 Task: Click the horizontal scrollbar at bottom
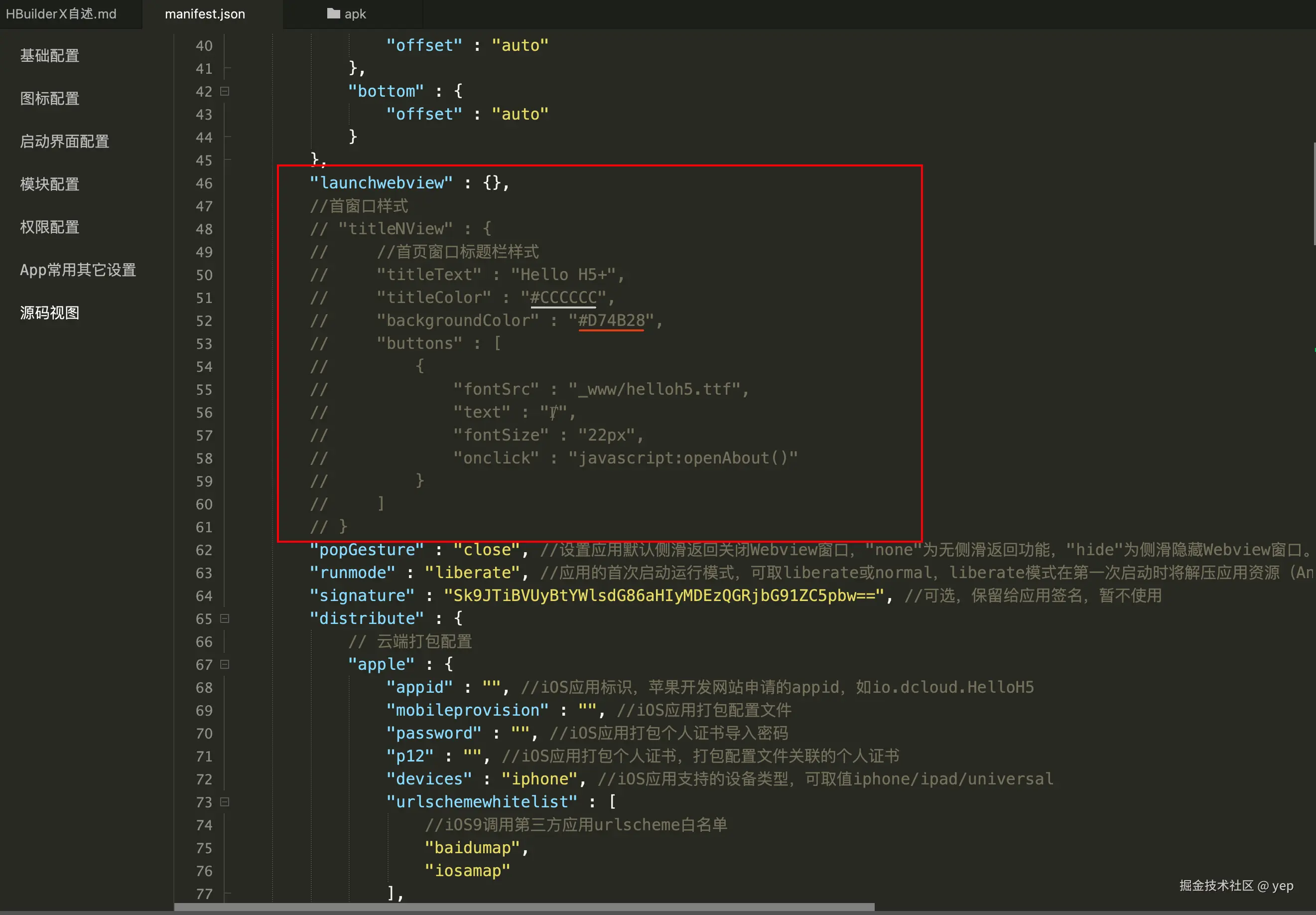coord(524,907)
